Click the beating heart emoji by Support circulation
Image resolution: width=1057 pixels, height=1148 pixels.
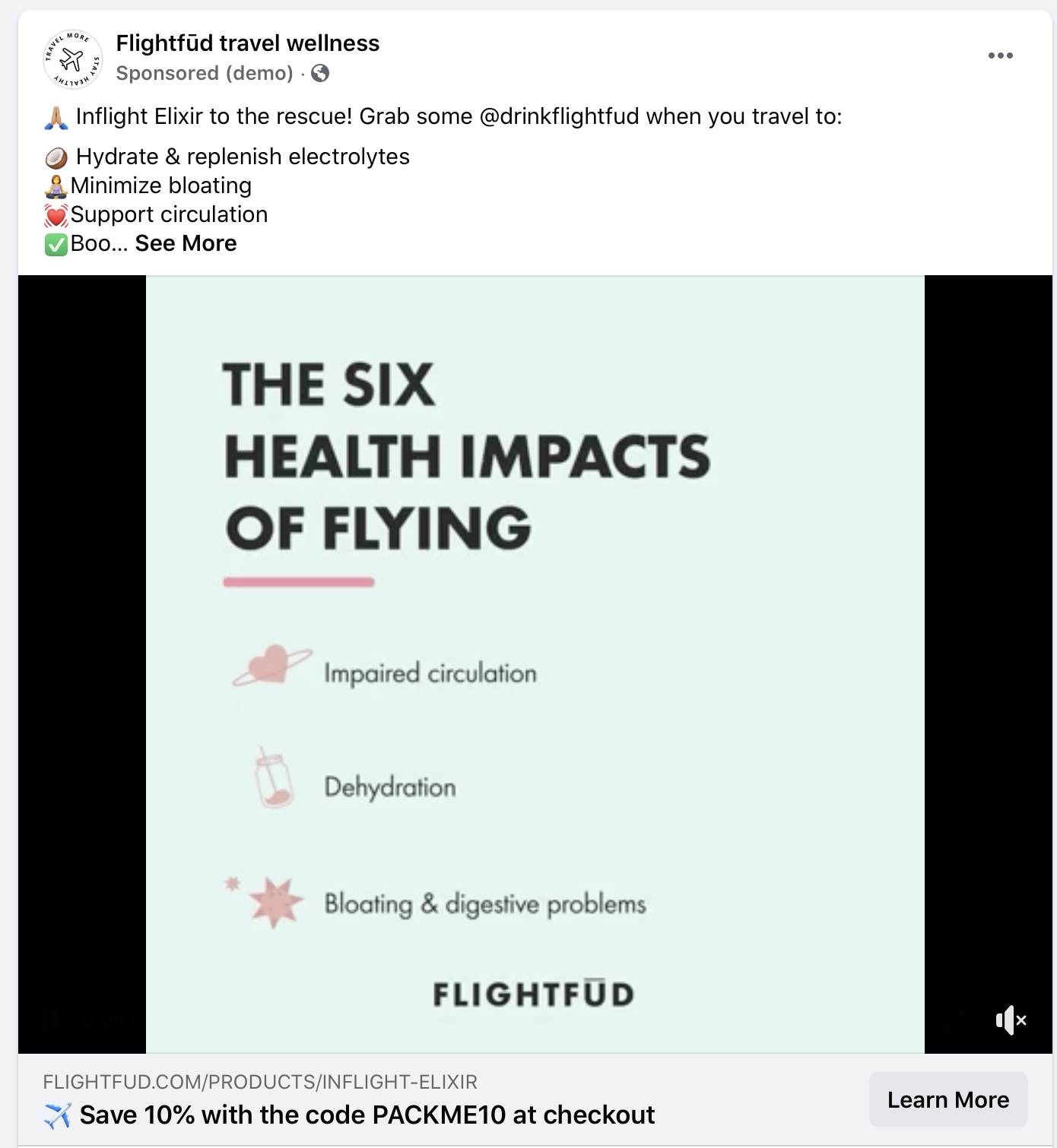coord(56,215)
